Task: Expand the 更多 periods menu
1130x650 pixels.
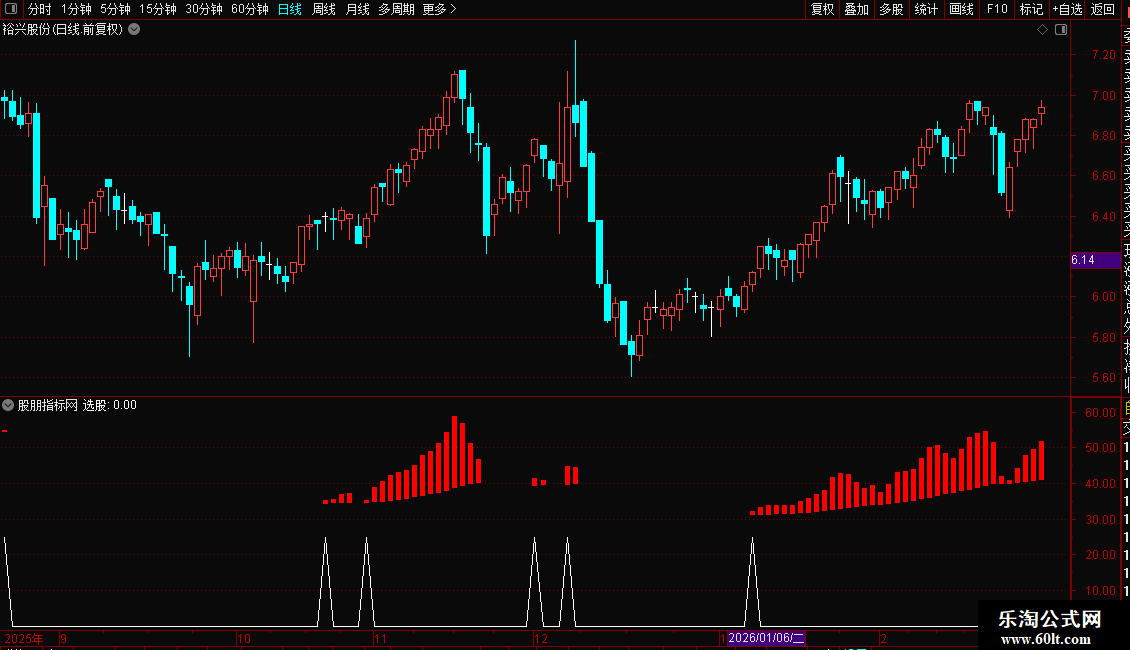Action: [440, 9]
